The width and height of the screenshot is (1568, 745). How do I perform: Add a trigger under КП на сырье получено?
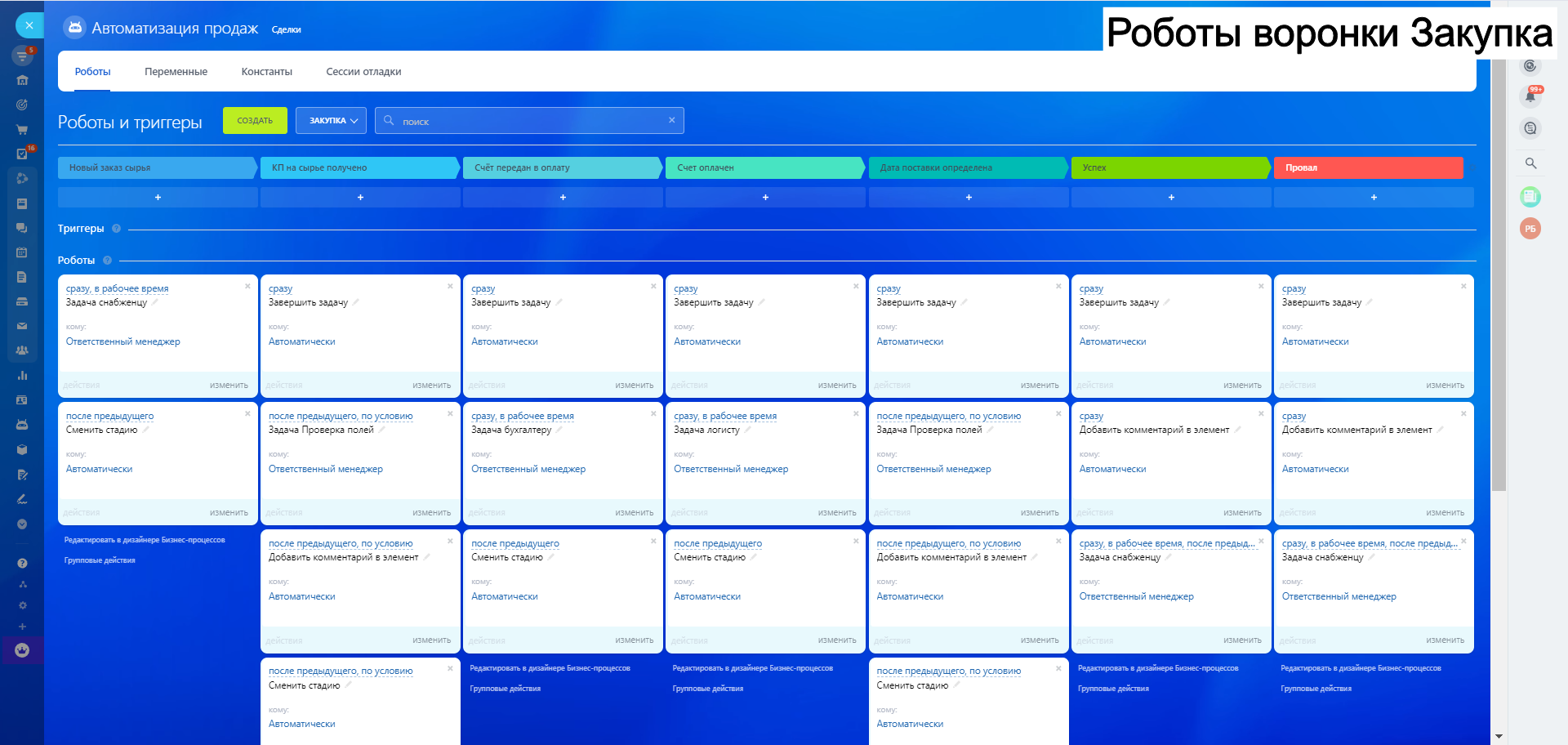pyautogui.click(x=360, y=198)
